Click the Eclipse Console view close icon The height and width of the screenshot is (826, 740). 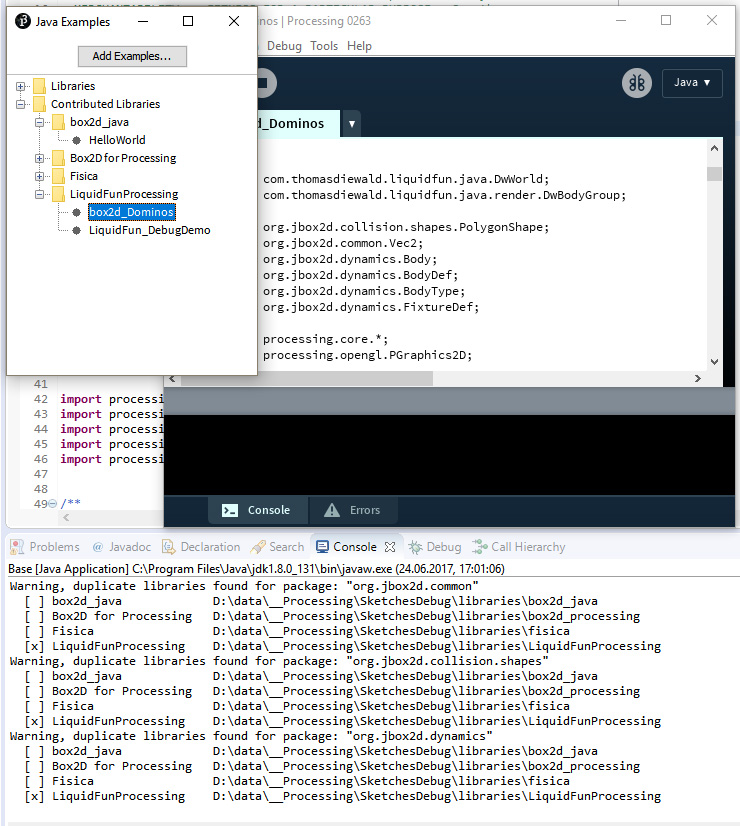[x=390, y=547]
